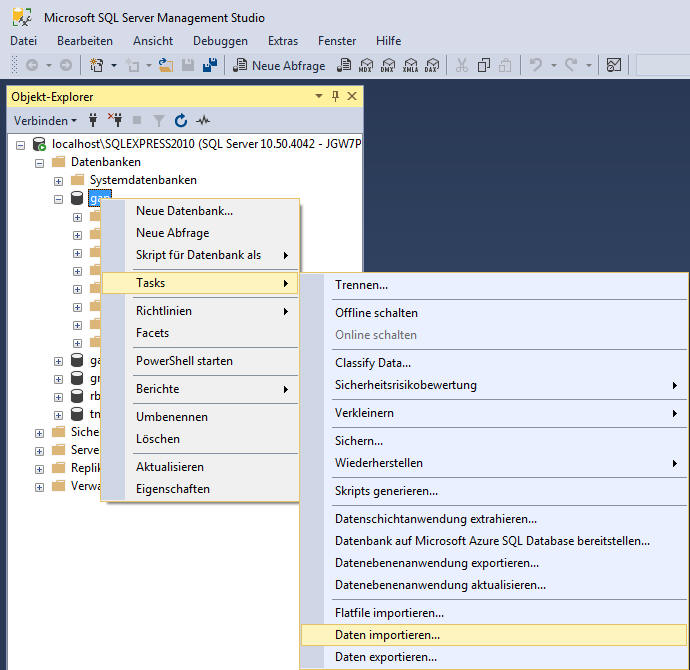Select Neue Abfrage in context menu

(200, 233)
